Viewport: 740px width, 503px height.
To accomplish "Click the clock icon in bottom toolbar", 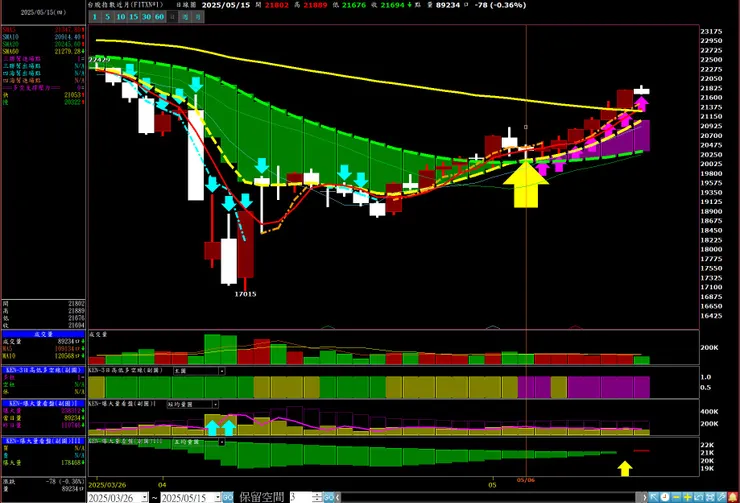I will 665,497.
